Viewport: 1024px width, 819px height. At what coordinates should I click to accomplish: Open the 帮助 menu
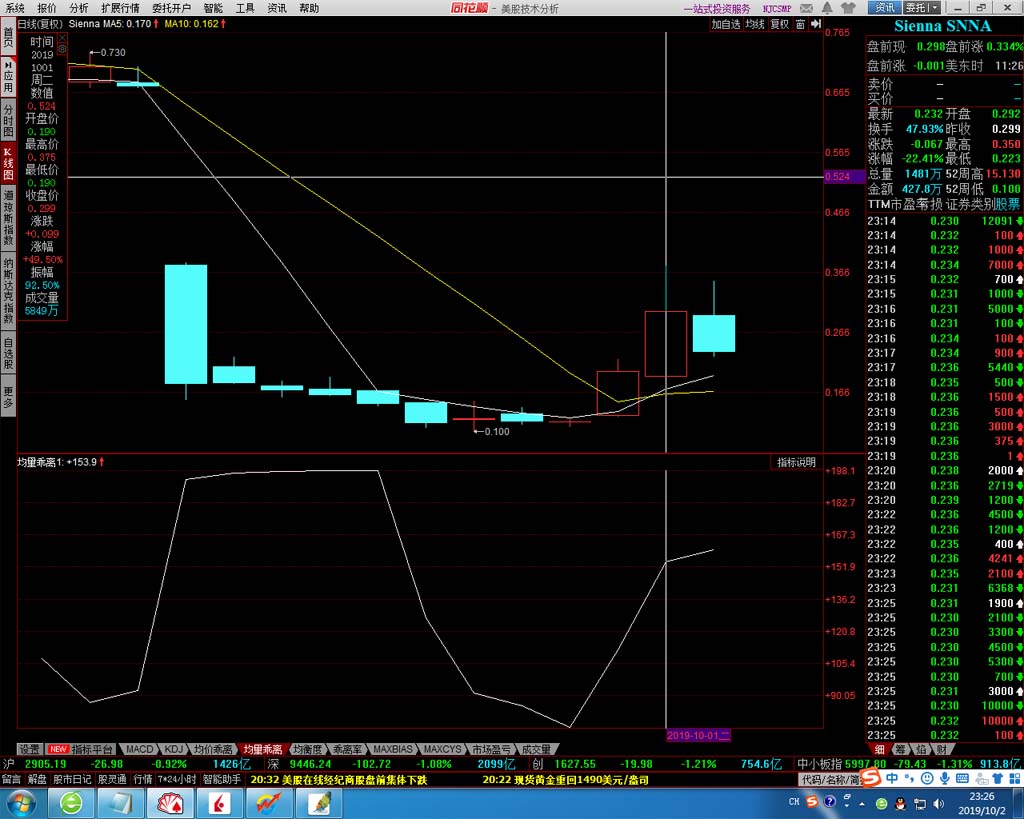click(x=309, y=8)
